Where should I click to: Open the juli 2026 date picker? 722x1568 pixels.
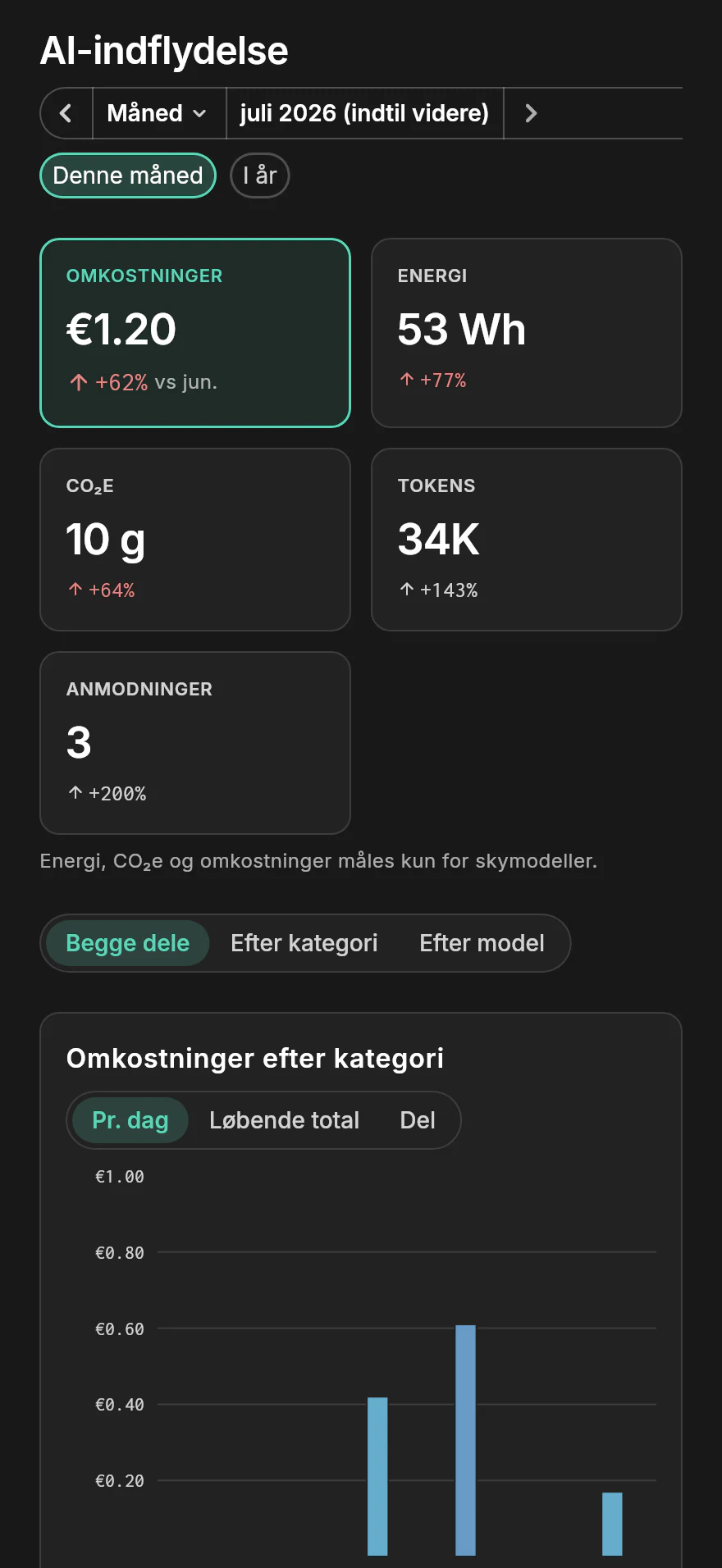(364, 113)
